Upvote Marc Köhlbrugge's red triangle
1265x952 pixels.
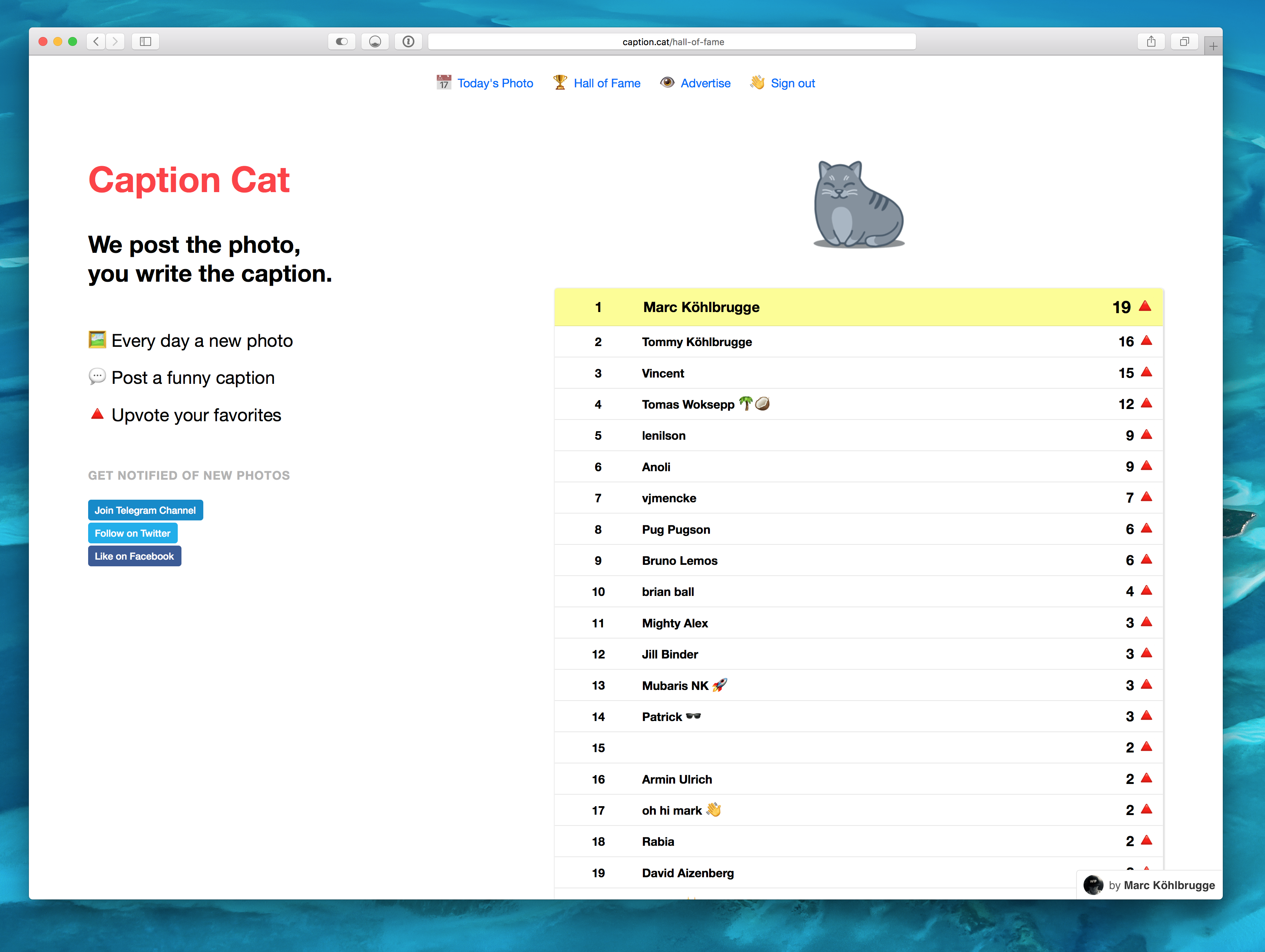pos(1145,306)
